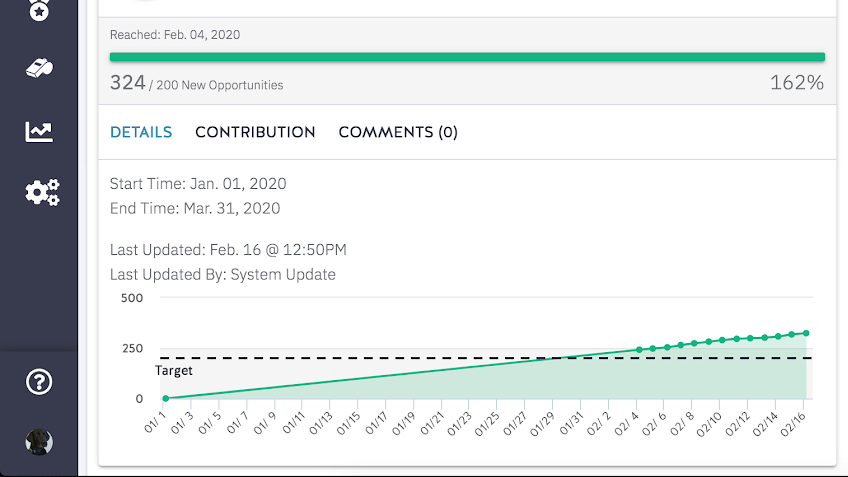The width and height of the screenshot is (848, 477).
Task: Click the 324 opportunities count
Action: point(128,83)
